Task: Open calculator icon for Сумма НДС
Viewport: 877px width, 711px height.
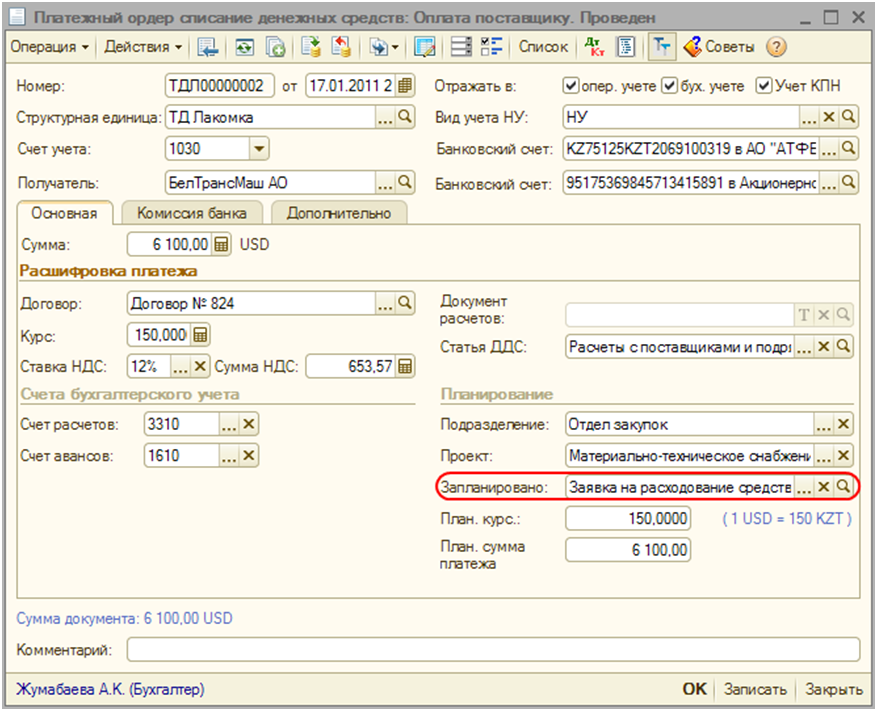Action: (x=405, y=367)
